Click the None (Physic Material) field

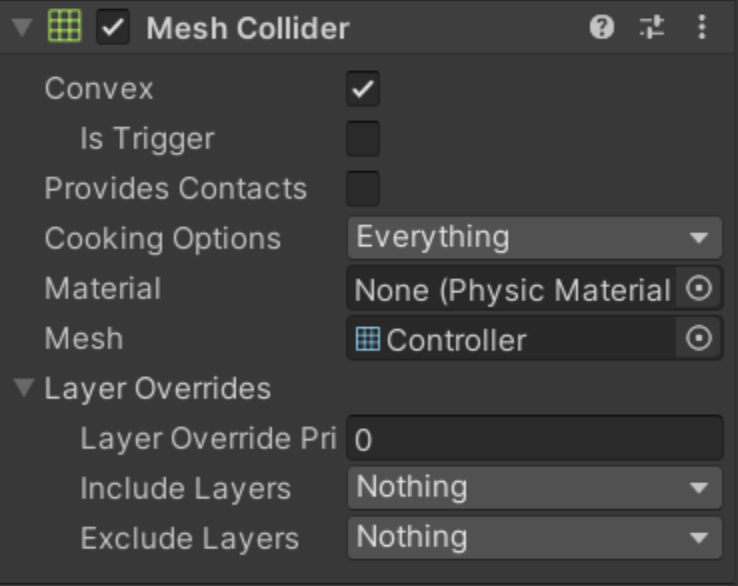point(511,290)
